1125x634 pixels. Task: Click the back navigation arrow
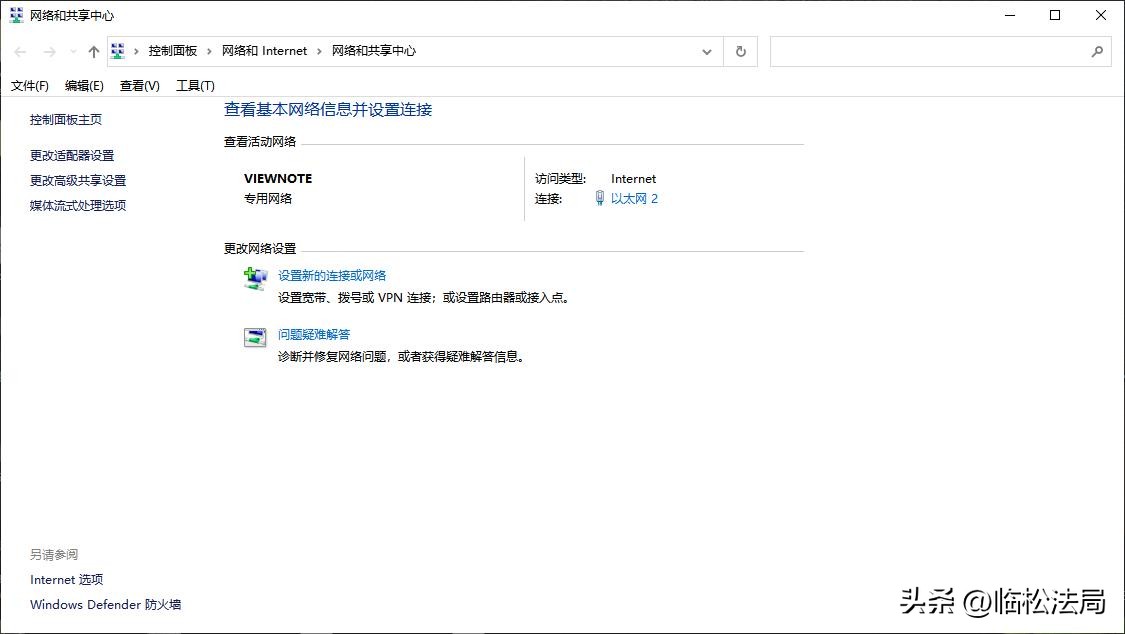coord(20,51)
